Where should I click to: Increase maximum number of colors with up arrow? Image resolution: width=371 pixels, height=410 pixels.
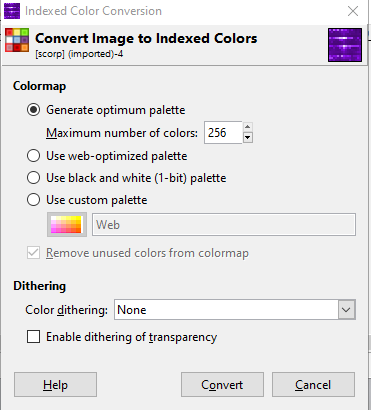[x=247, y=127]
